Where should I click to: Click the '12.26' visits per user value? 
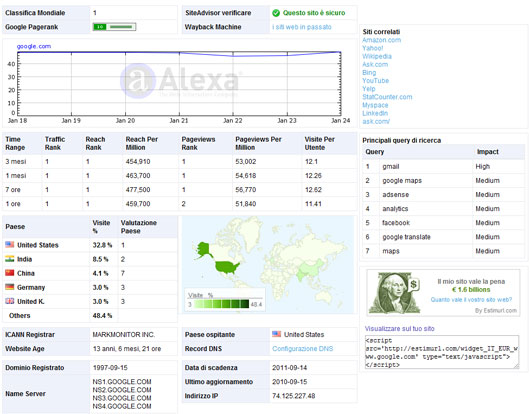tap(313, 176)
